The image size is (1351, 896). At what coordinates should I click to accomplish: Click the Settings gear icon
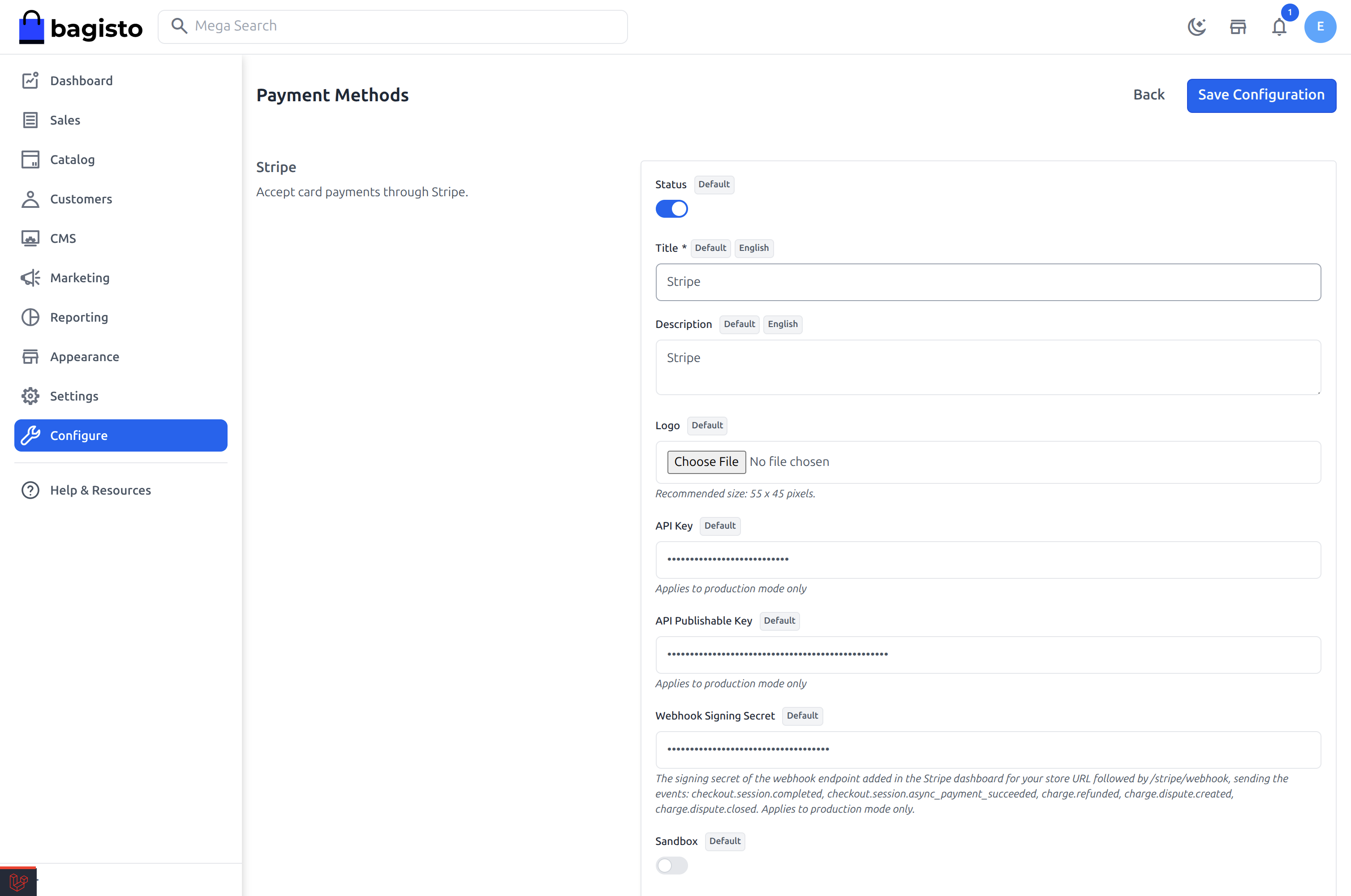30,396
